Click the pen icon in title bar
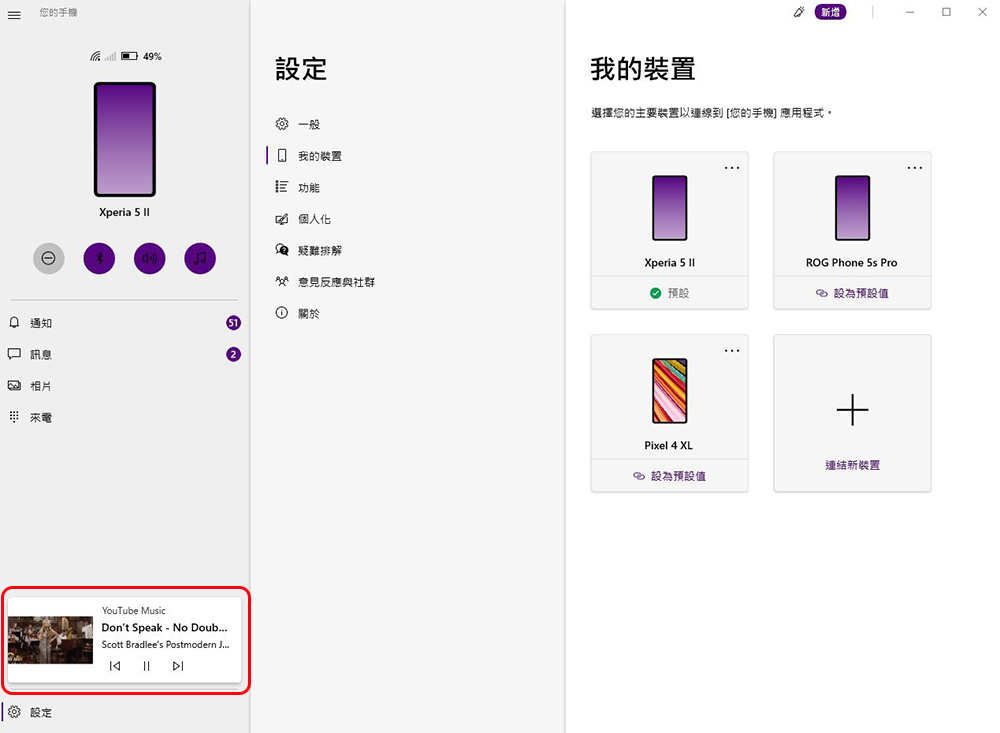The image size is (1000, 733). click(798, 12)
